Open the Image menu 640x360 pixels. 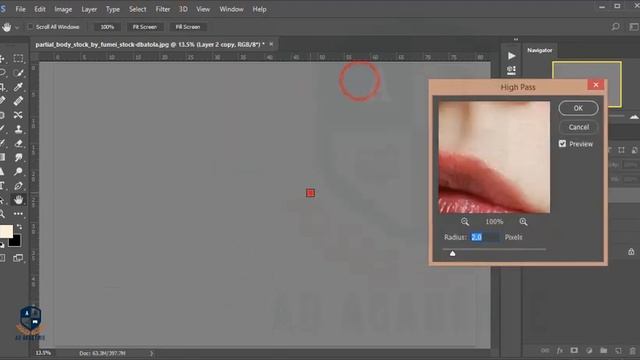pos(63,9)
